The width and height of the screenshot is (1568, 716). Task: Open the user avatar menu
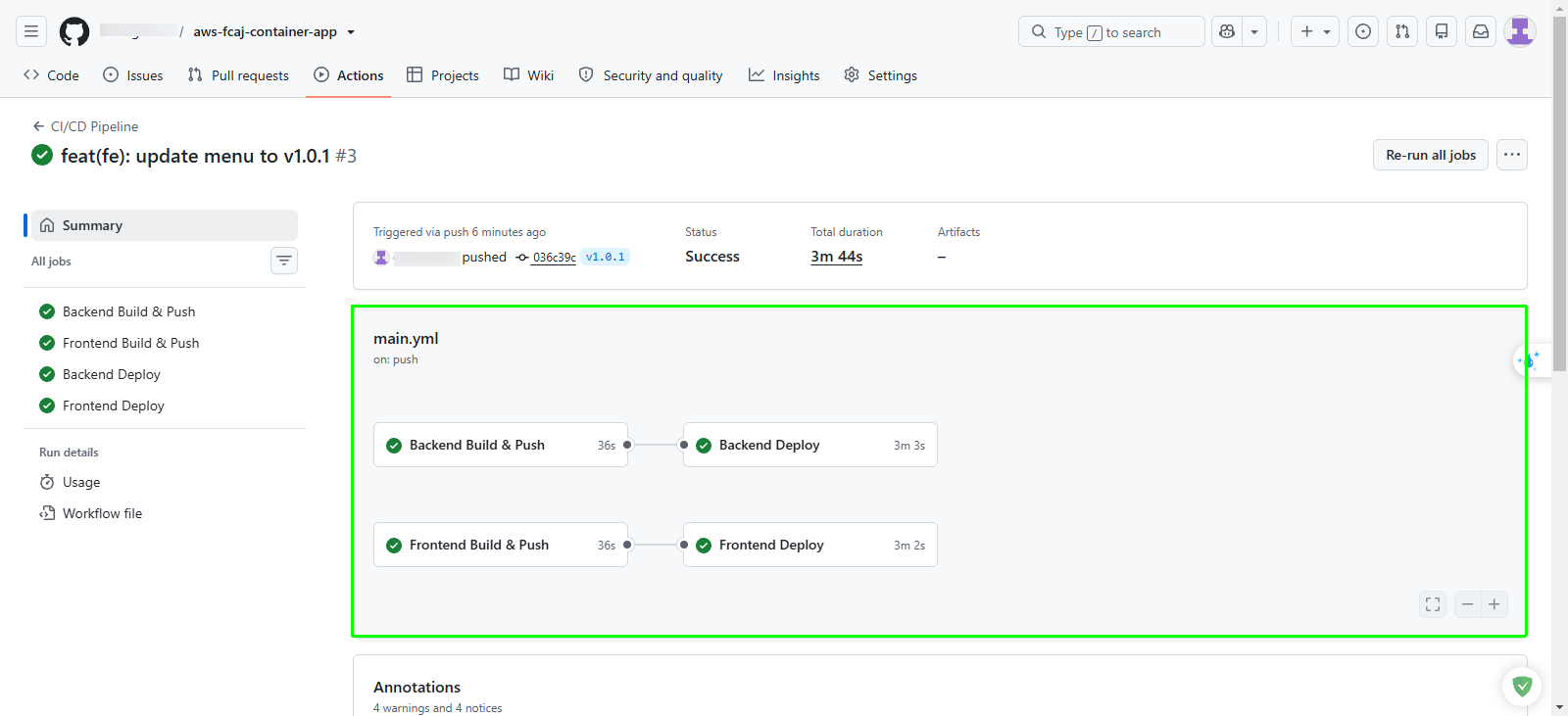coord(1520,31)
